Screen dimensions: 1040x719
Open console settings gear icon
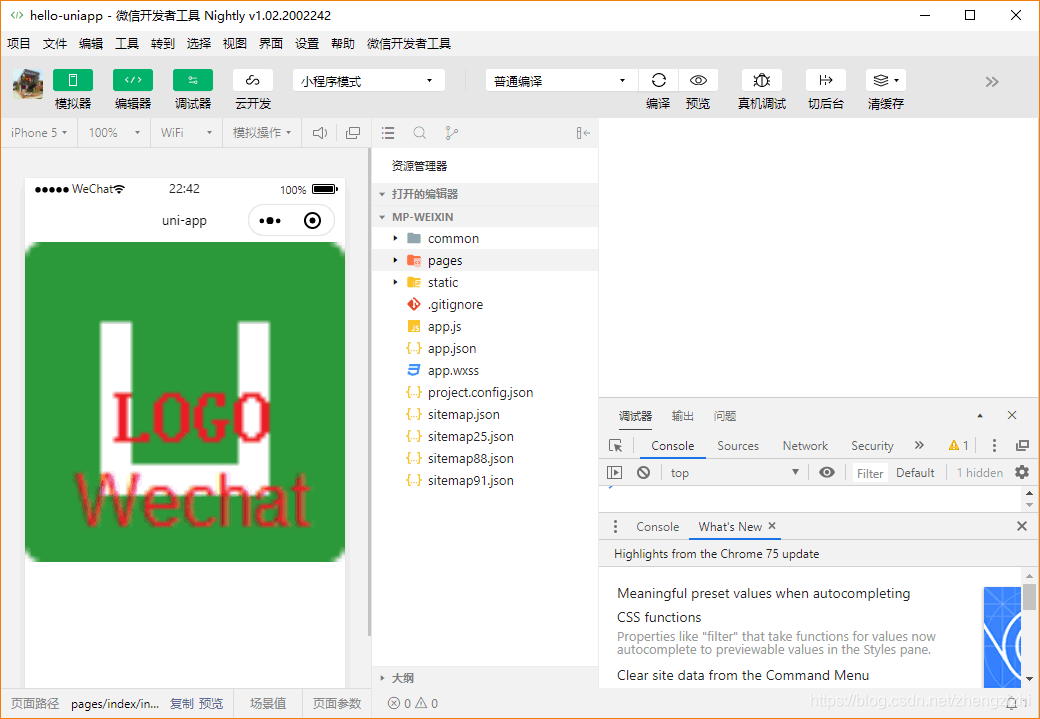pyautogui.click(x=1022, y=472)
